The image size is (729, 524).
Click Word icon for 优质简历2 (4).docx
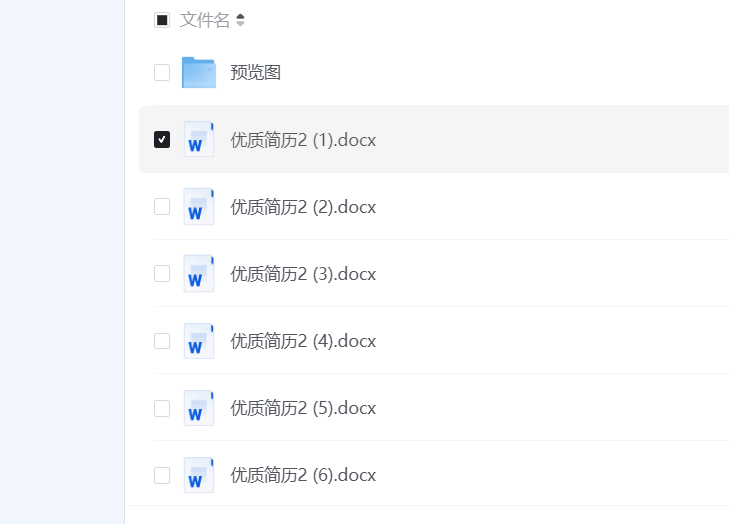199,341
